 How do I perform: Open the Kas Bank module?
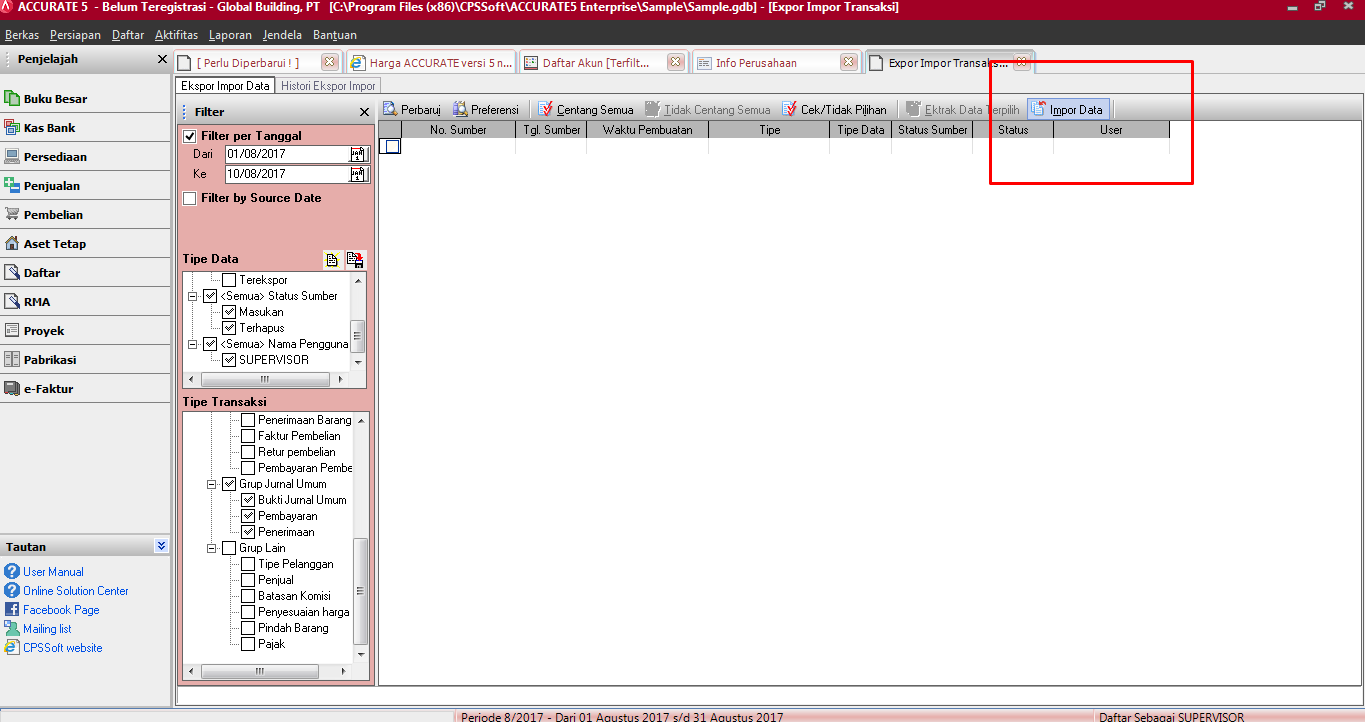49,128
